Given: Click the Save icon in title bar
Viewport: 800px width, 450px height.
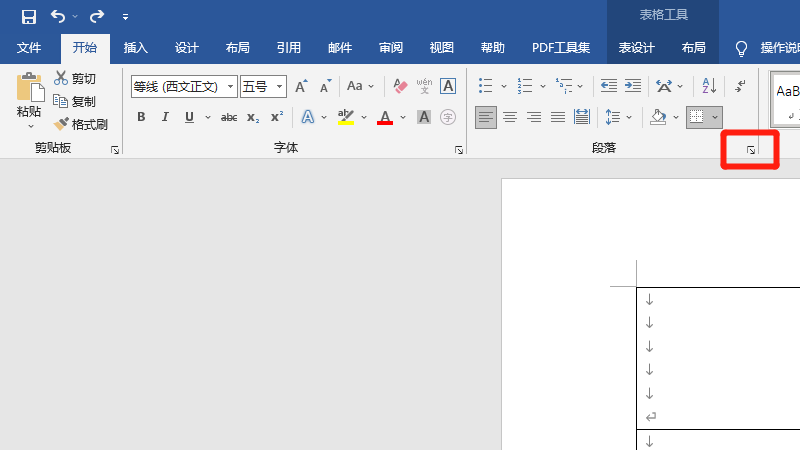Looking at the screenshot, I should (29, 16).
